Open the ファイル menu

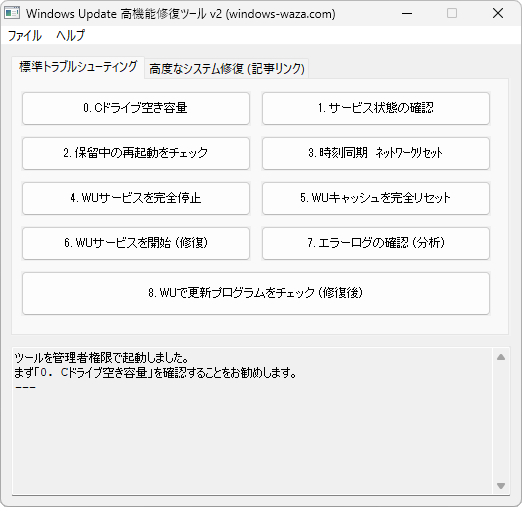(x=25, y=35)
